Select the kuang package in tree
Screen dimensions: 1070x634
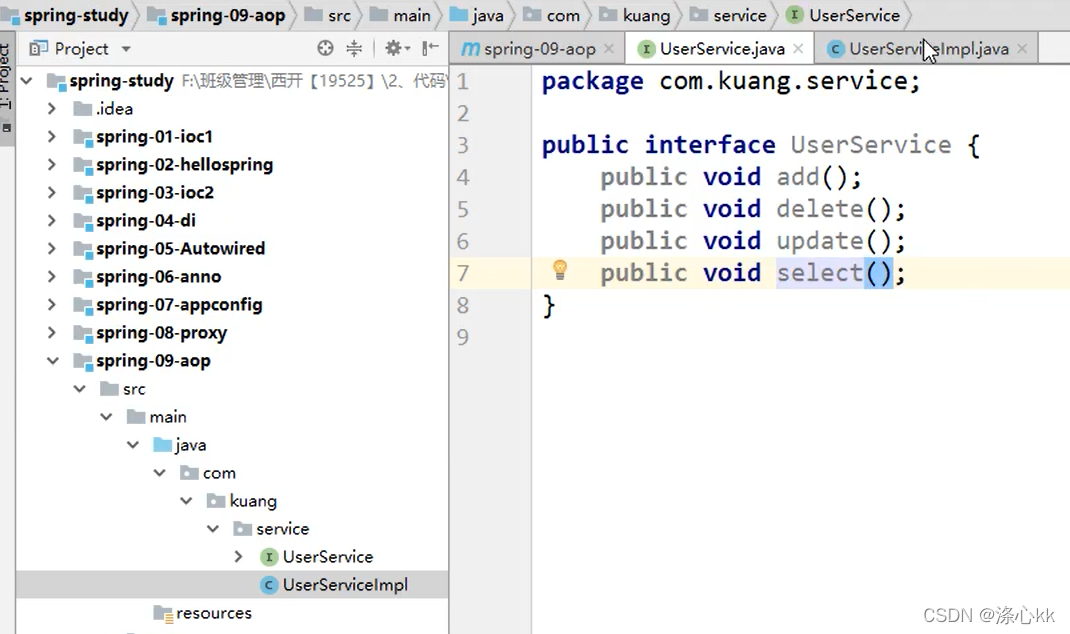252,500
